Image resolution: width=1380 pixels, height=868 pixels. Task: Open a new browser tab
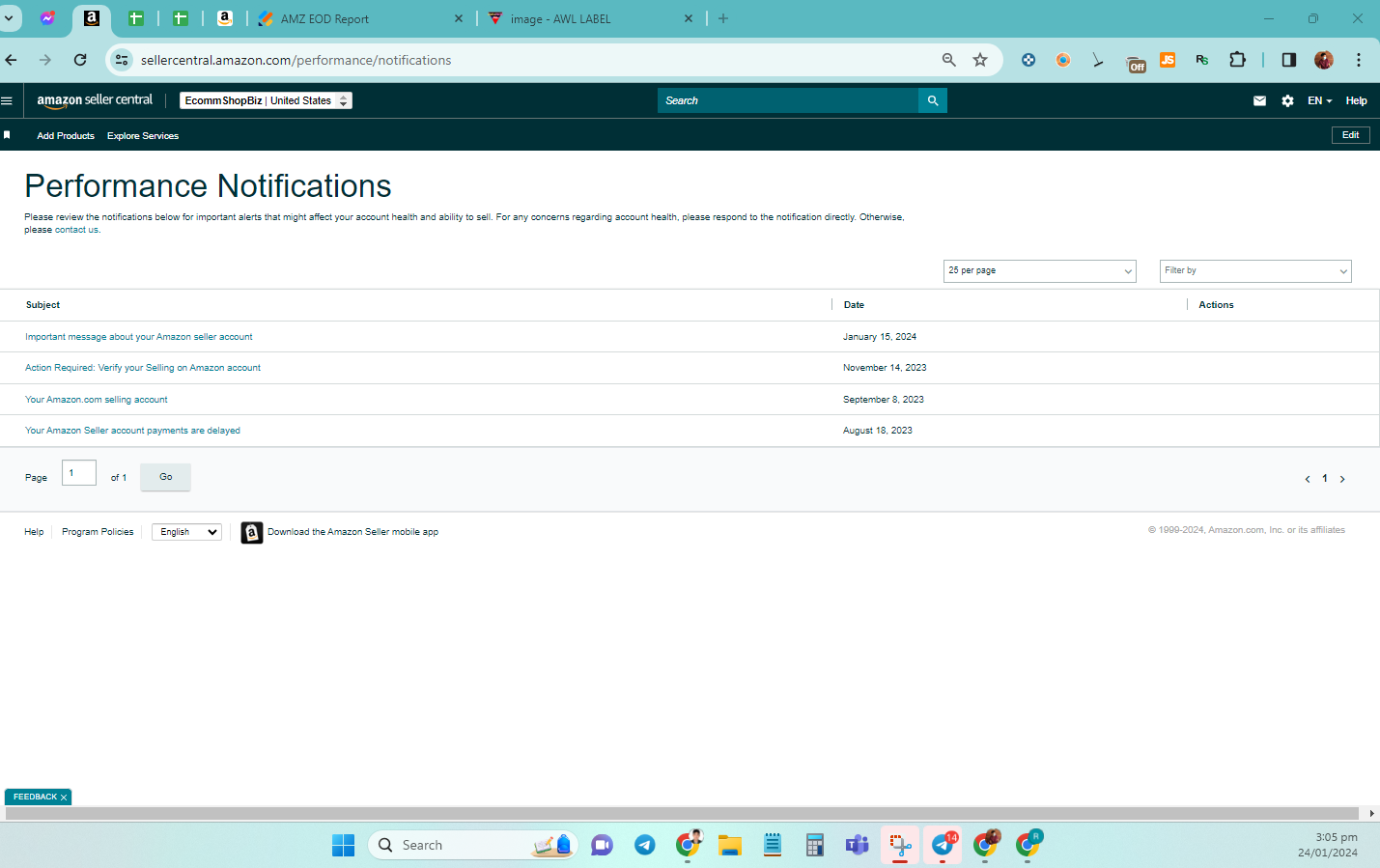(723, 18)
